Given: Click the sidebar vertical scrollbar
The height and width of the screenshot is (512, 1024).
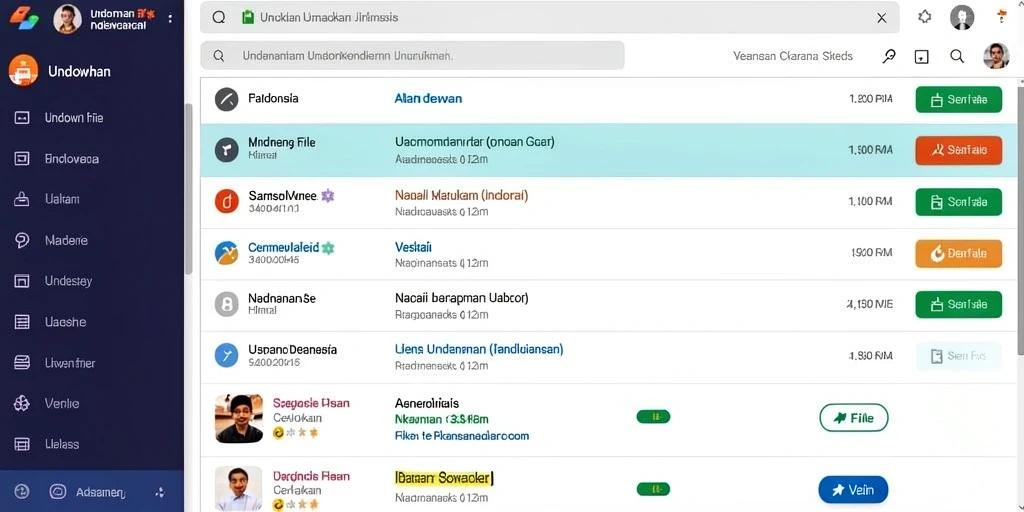Looking at the screenshot, I should click(x=189, y=189).
